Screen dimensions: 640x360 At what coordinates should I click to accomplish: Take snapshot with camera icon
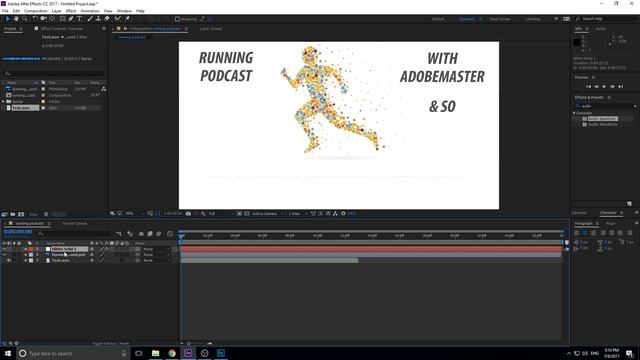point(188,213)
